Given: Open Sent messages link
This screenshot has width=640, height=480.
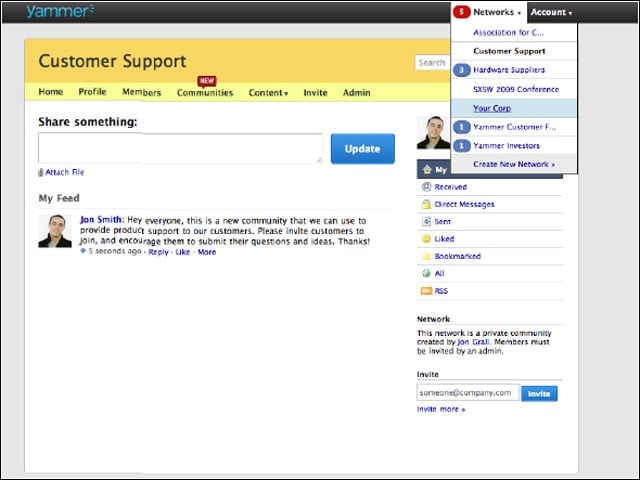Looking at the screenshot, I should click(x=442, y=221).
